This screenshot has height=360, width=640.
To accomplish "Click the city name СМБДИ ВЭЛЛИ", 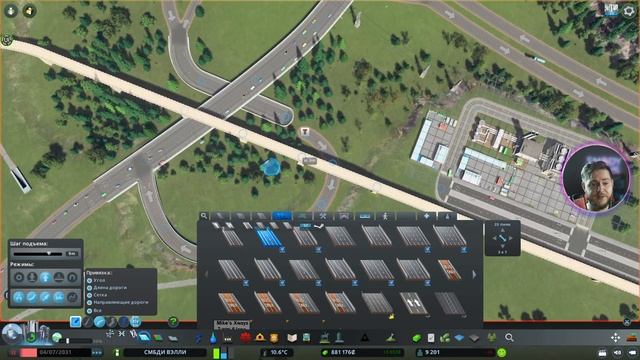I will (164, 352).
